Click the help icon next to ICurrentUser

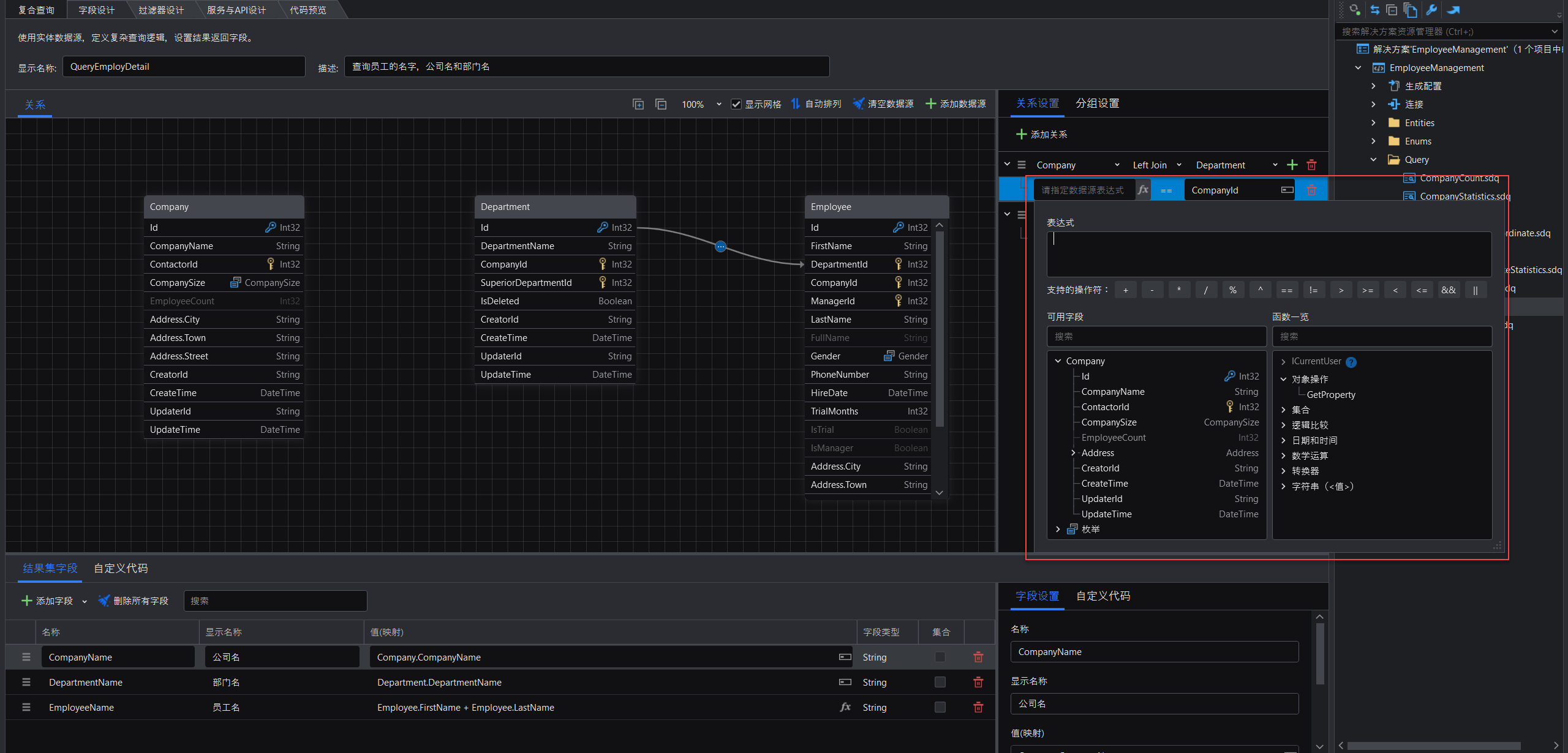pyautogui.click(x=1351, y=362)
